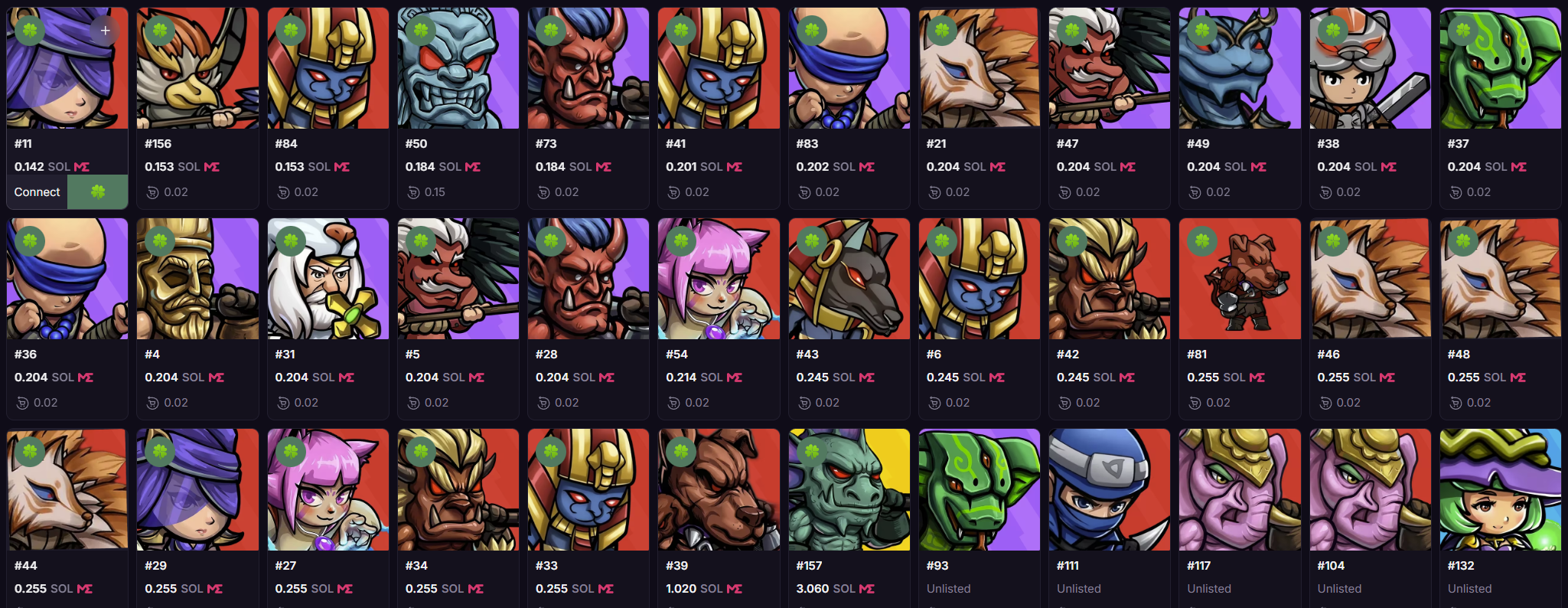The image size is (1568, 608).
Task: Open the NFT #73 red demon thumbnail
Action: (x=588, y=68)
